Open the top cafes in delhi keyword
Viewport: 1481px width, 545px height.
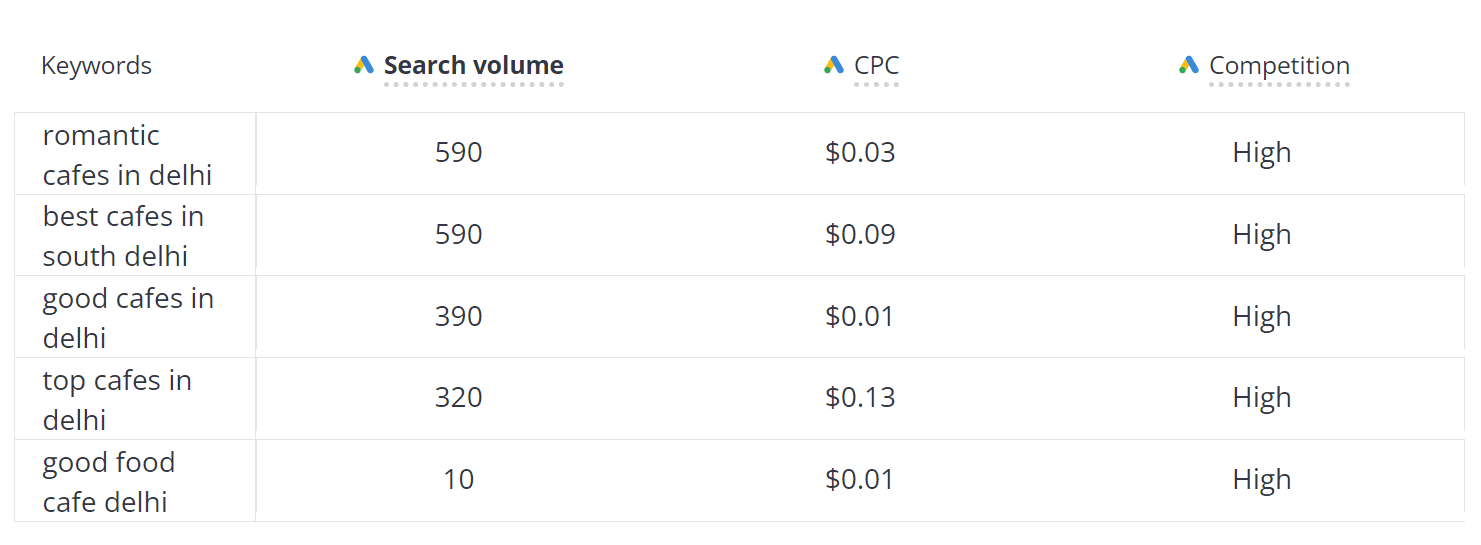click(x=117, y=400)
